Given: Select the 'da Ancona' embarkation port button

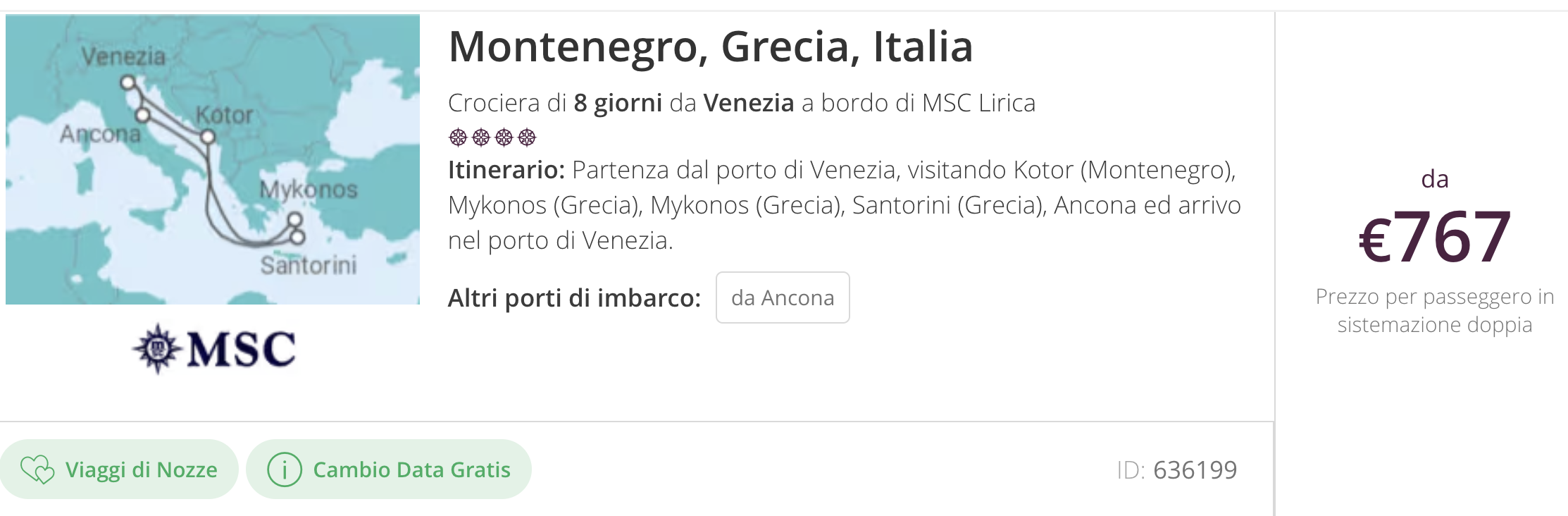Looking at the screenshot, I should pyautogui.click(x=783, y=297).
